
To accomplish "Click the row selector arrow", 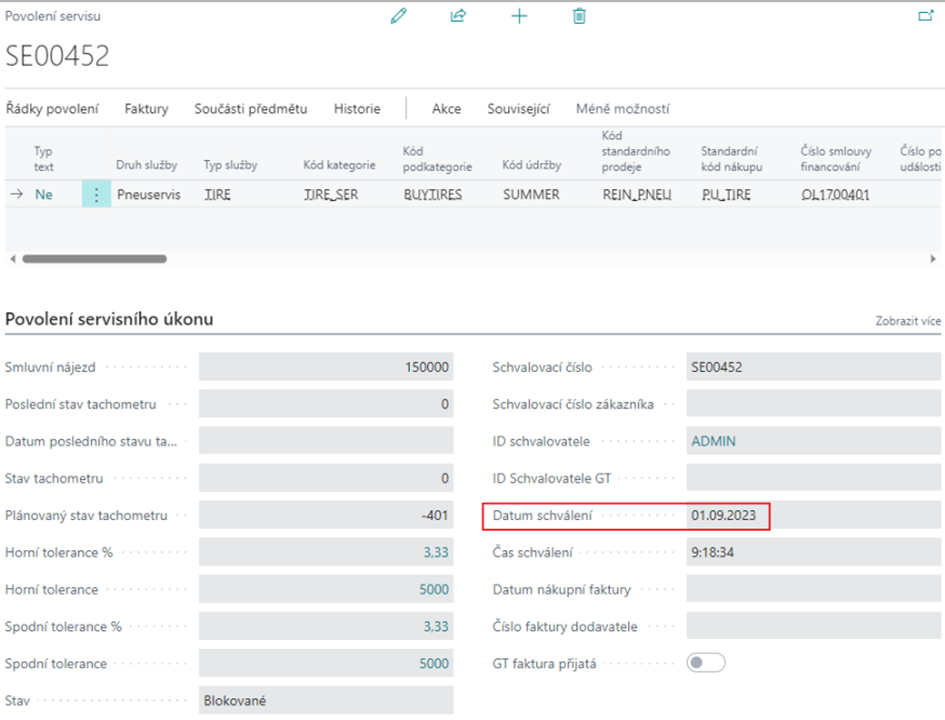I will (17, 195).
